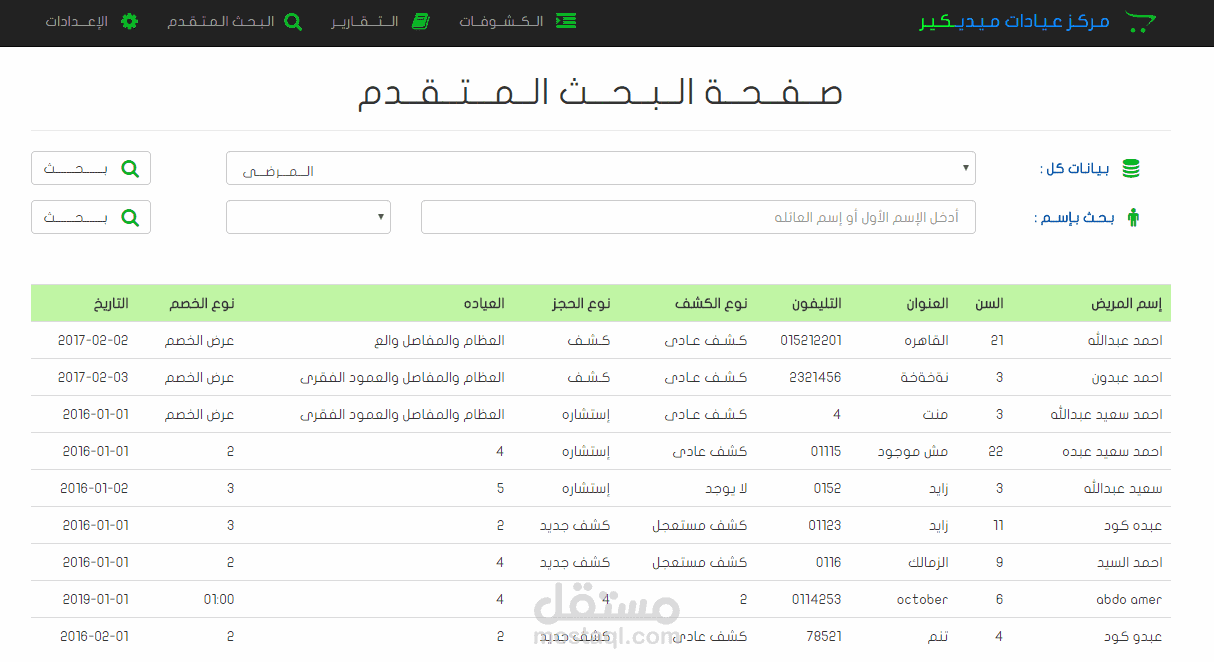This screenshot has width=1214, height=662.
Task: Select patient name abdo amer
Action: [x=1130, y=599]
